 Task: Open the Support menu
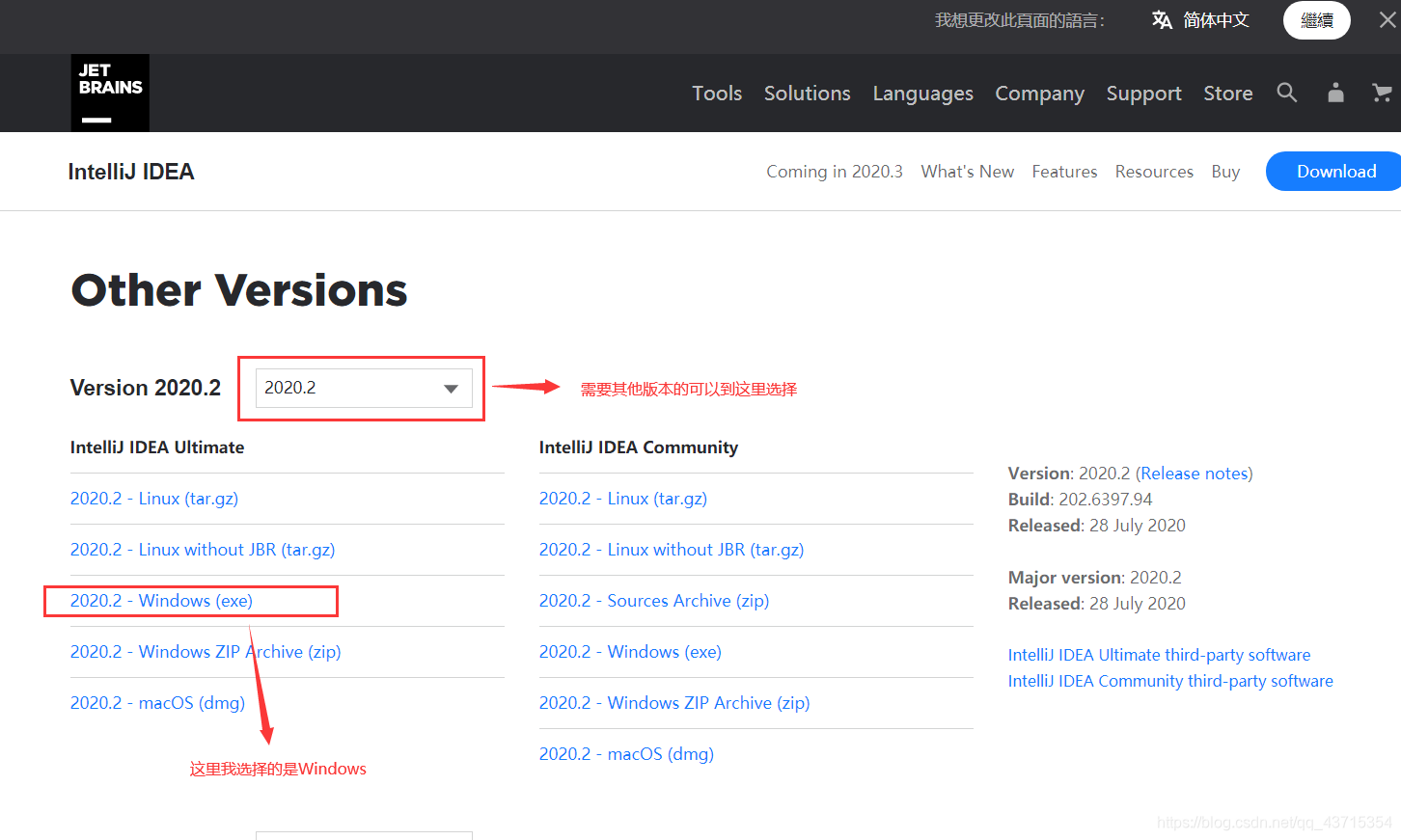tap(1144, 94)
